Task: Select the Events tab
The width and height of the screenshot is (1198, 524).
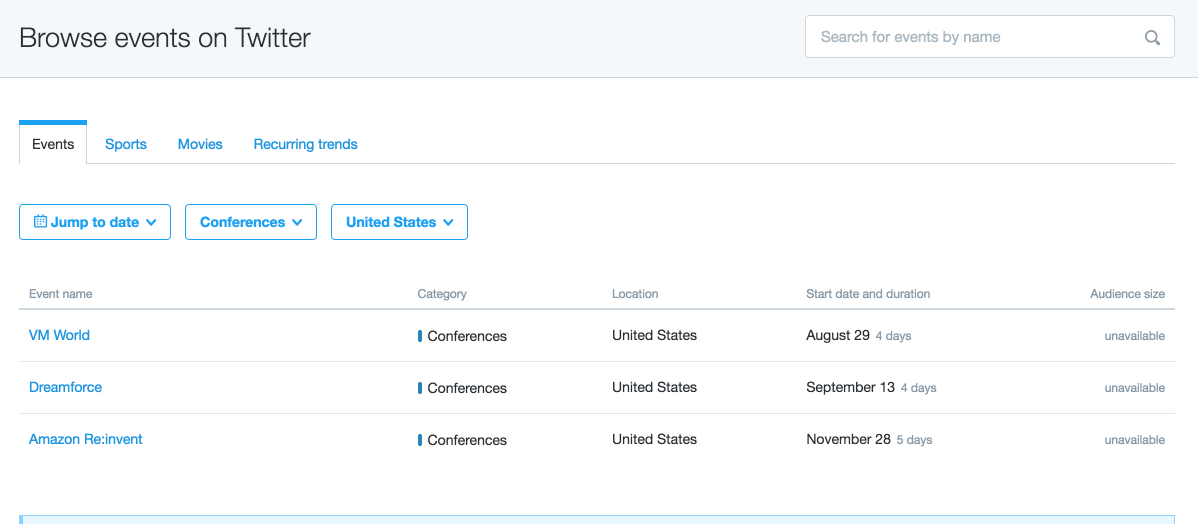Action: pos(53,143)
